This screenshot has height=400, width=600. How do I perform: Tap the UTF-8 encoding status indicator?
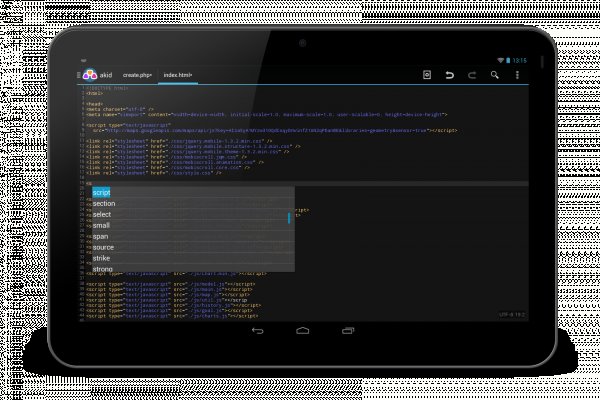(x=510, y=315)
